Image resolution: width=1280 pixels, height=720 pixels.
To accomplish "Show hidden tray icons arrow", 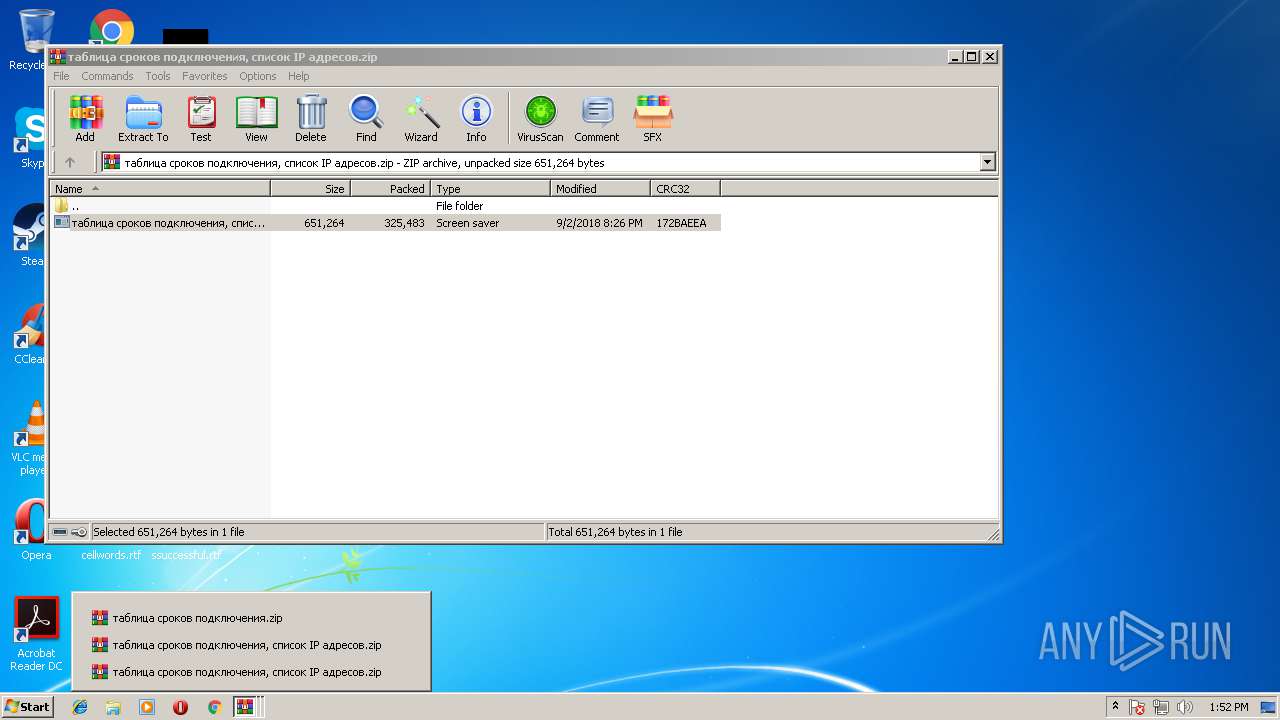I will [x=1115, y=706].
